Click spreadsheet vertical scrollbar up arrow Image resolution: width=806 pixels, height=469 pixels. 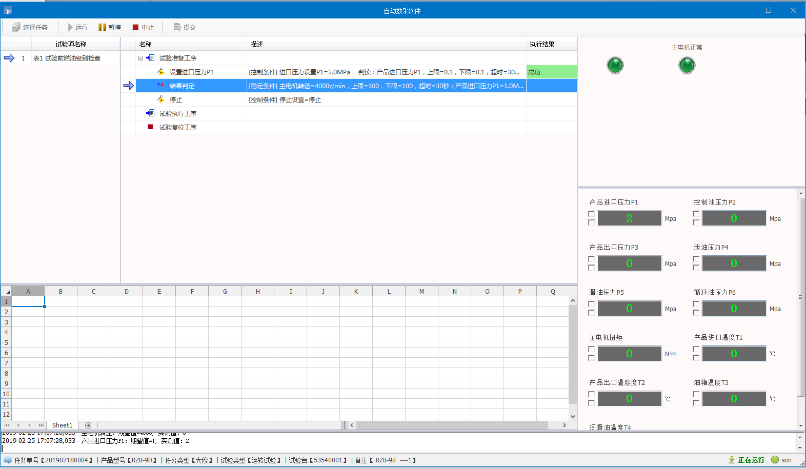(x=573, y=301)
